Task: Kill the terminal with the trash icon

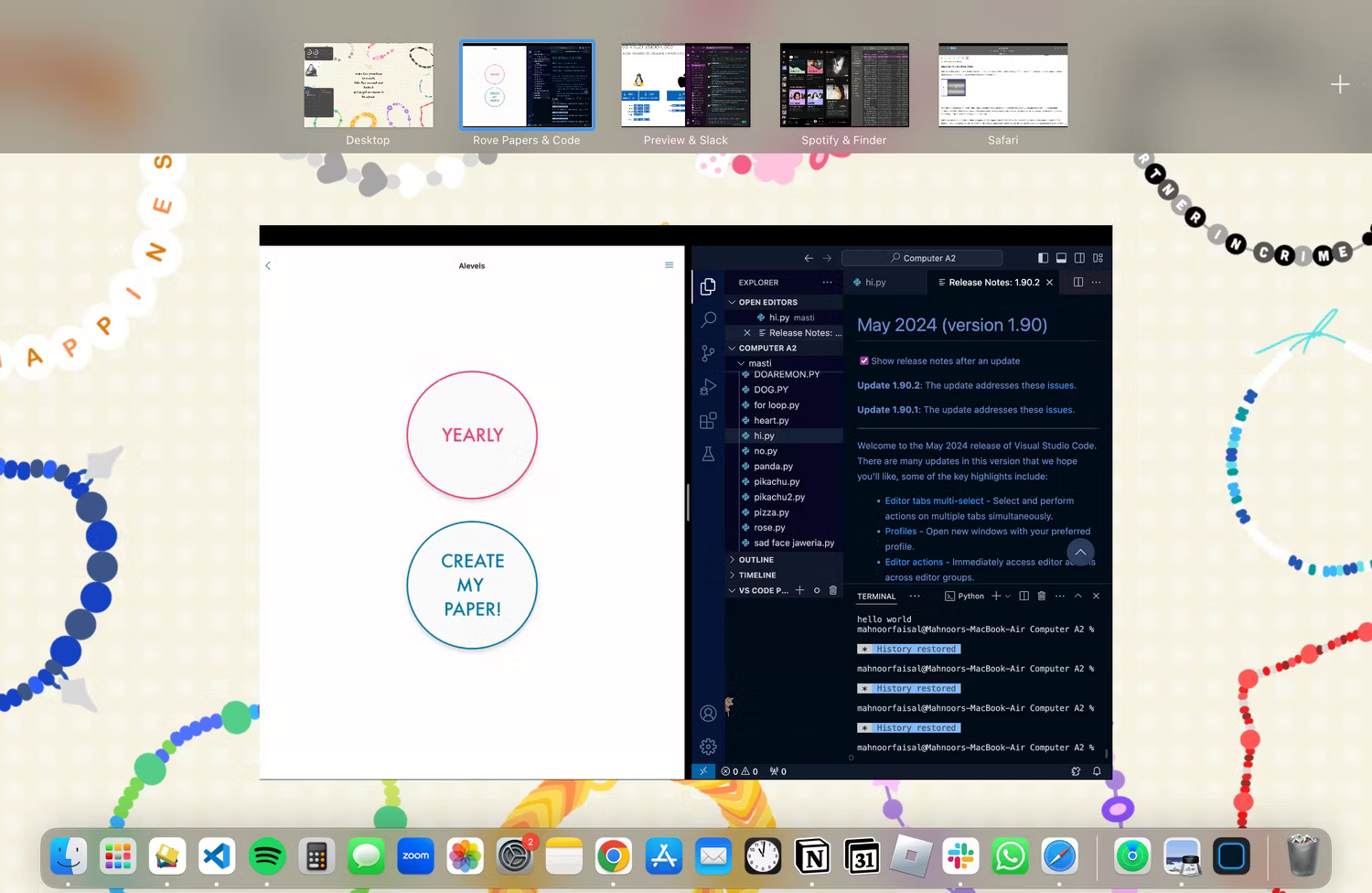Action: [x=1041, y=596]
